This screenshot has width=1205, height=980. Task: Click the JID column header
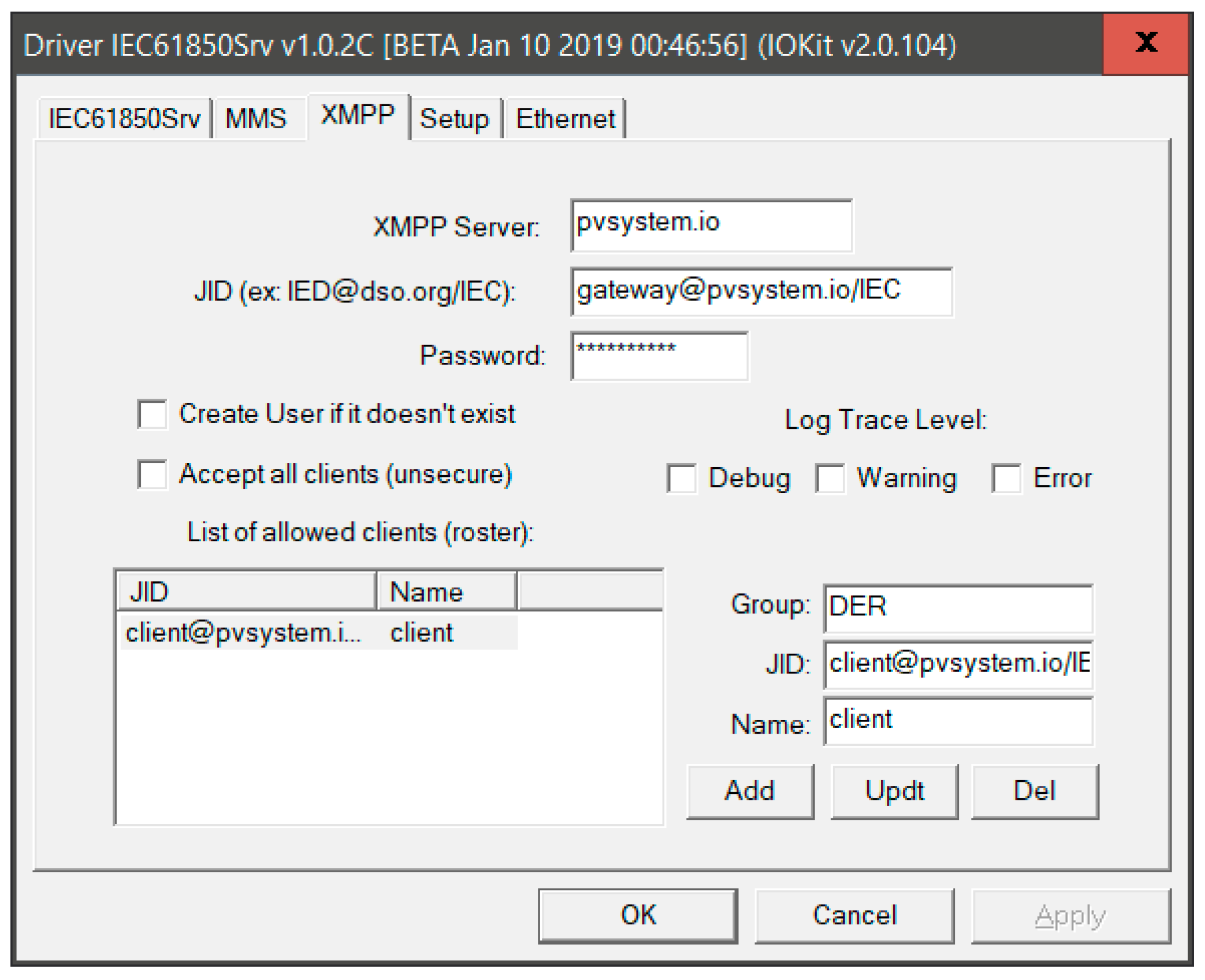point(246,592)
